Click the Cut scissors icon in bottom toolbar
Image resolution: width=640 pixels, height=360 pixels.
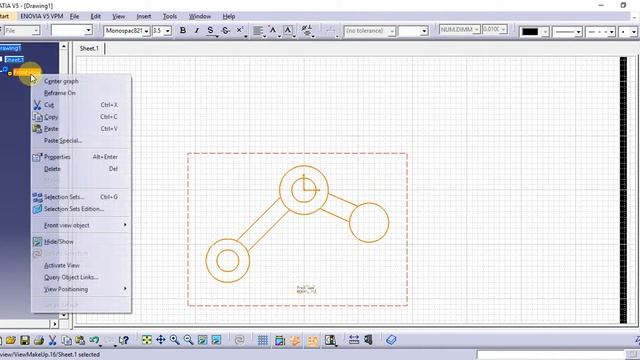click(52, 340)
